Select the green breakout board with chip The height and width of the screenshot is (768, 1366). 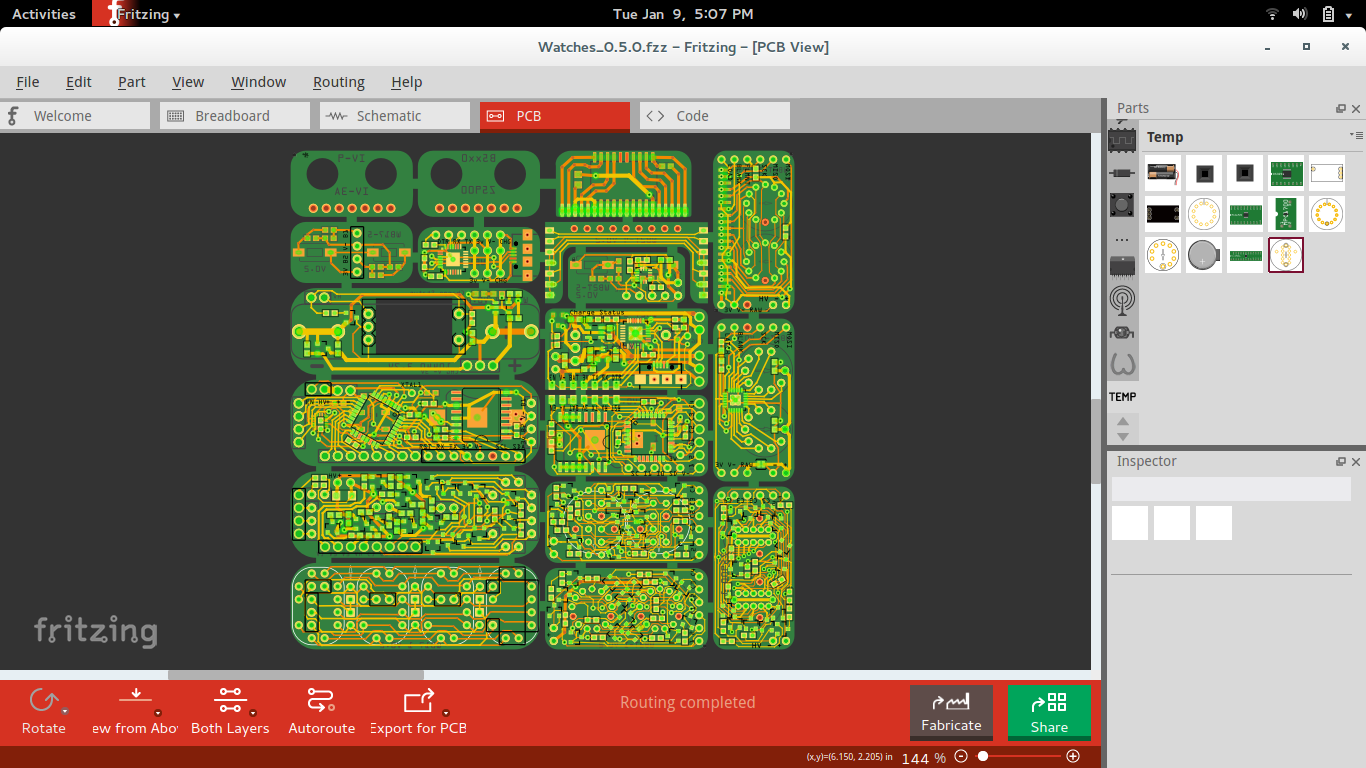[x=1286, y=173]
